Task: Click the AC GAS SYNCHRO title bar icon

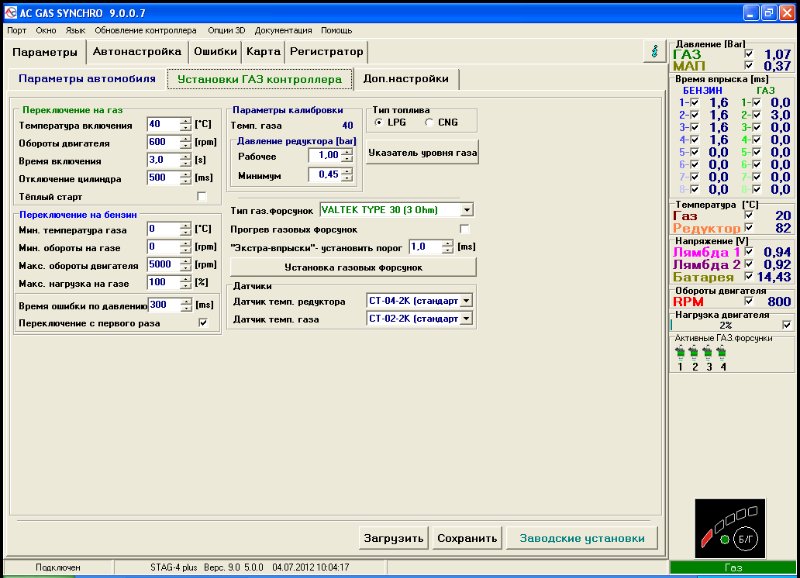Action: point(10,11)
